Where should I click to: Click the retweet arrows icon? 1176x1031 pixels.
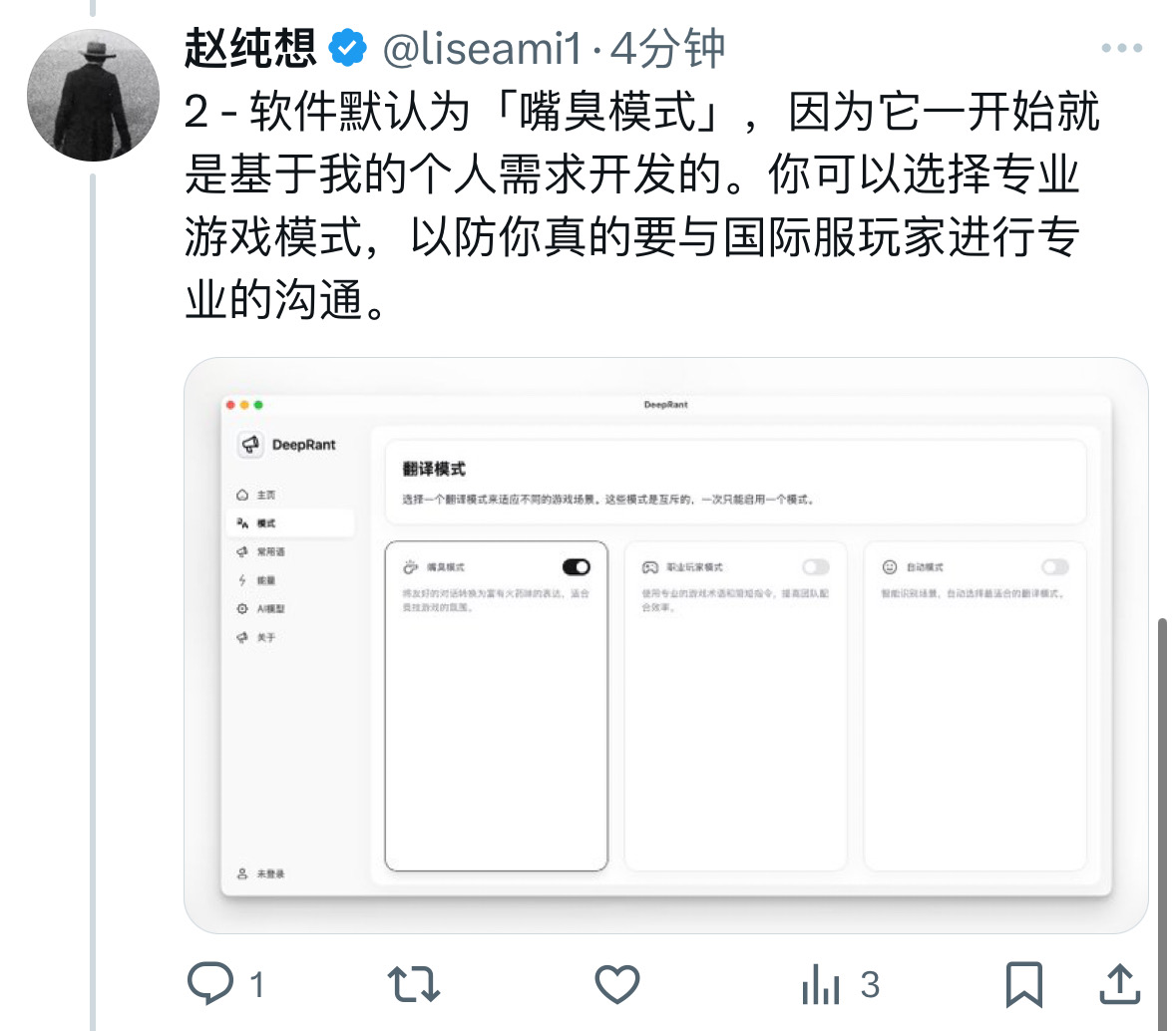click(413, 984)
